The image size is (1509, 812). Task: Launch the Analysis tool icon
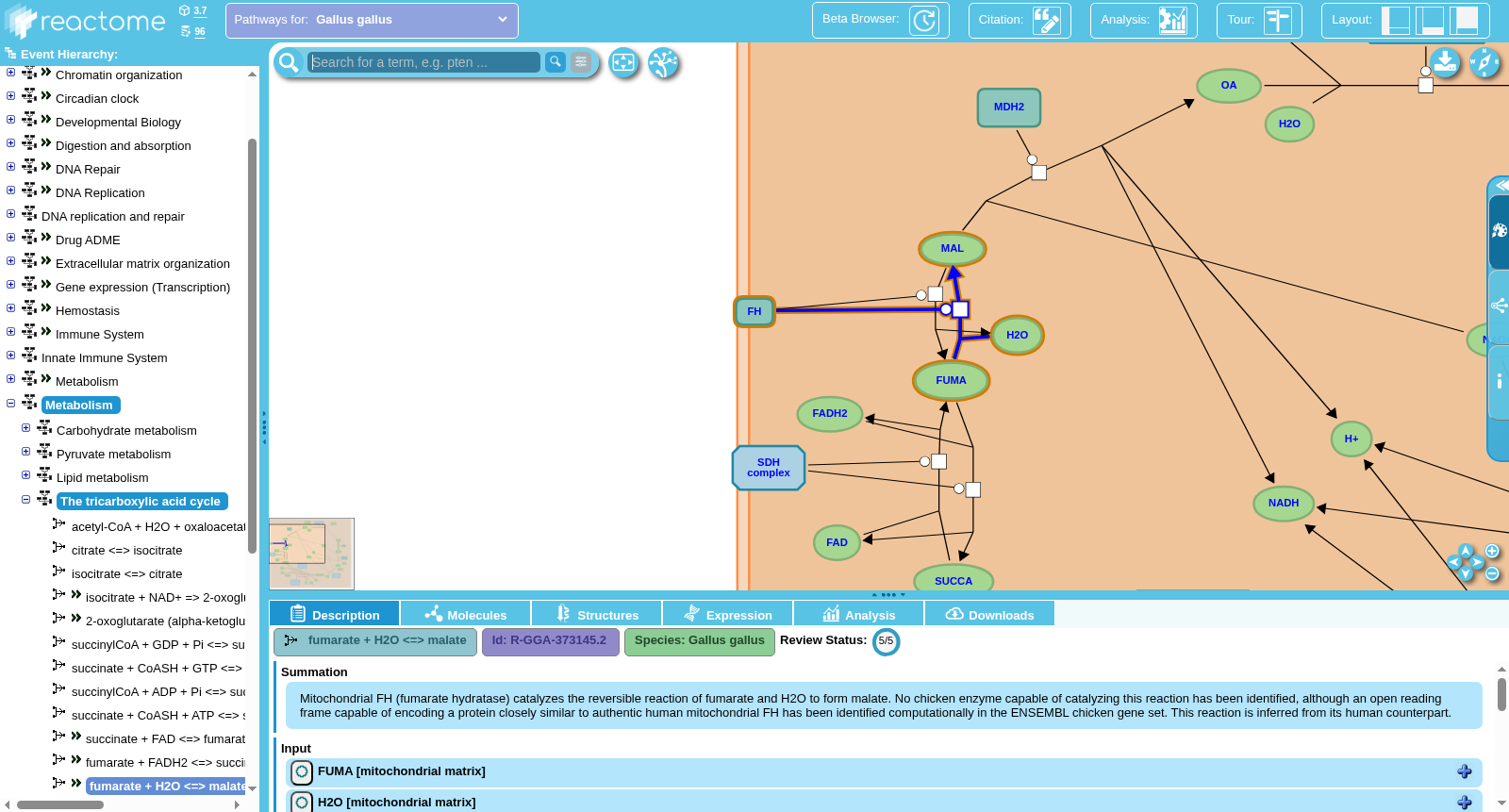tap(1172, 20)
